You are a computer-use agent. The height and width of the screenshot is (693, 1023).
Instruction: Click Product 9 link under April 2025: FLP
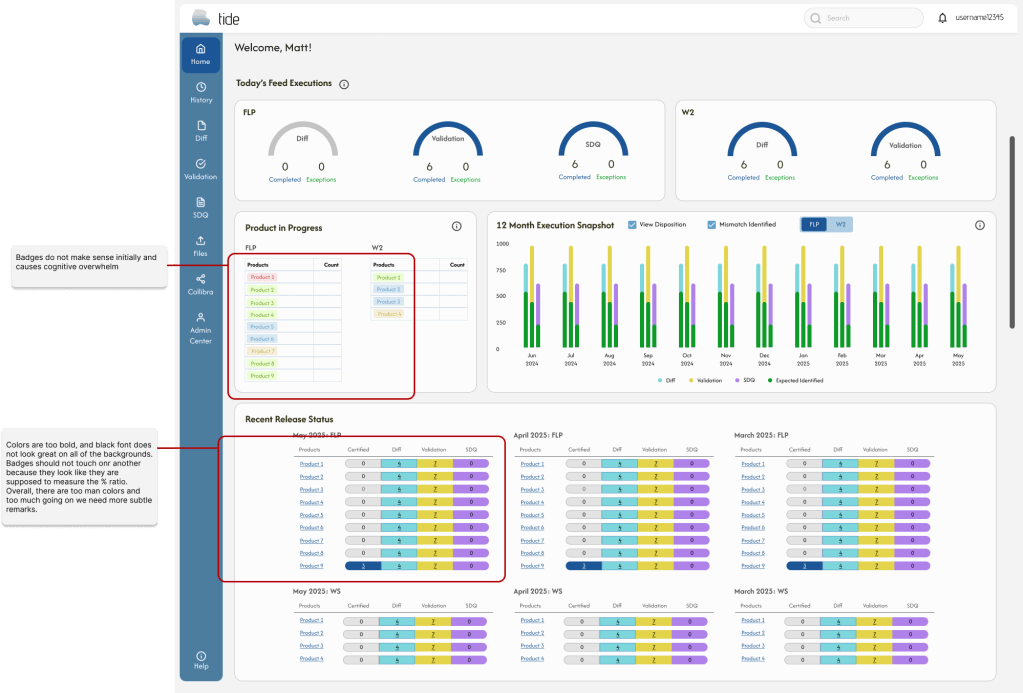(x=532, y=566)
